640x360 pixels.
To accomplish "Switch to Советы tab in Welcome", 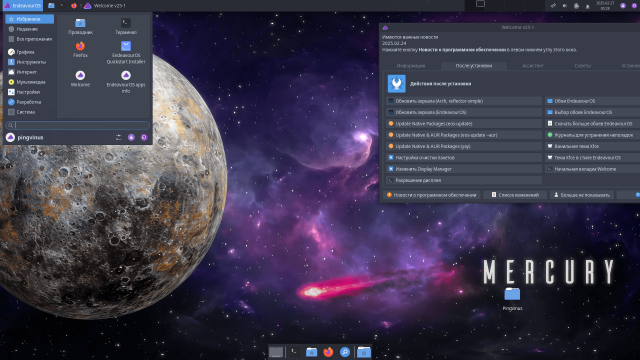I will (582, 66).
